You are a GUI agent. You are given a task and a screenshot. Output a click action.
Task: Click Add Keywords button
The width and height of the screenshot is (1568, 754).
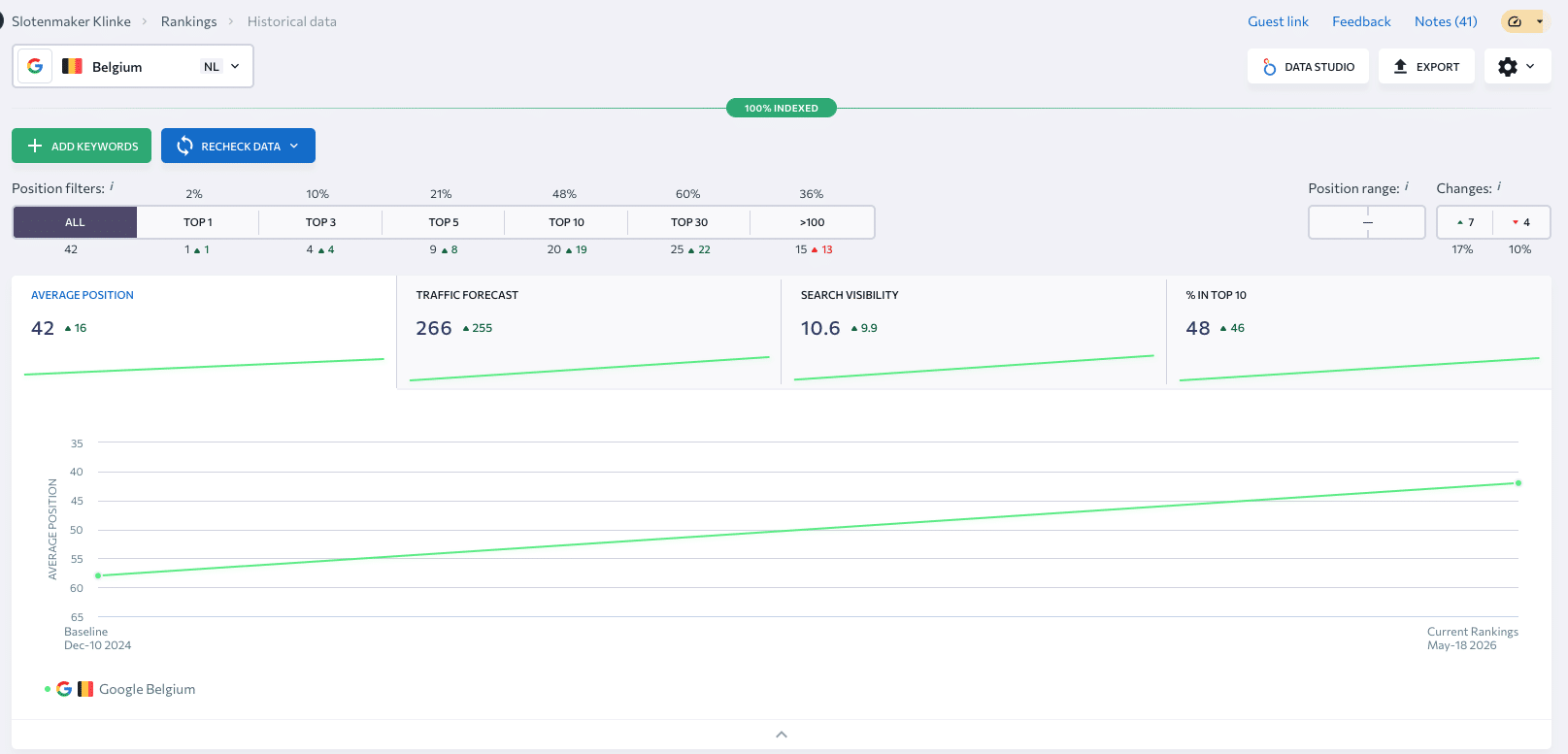pos(82,146)
